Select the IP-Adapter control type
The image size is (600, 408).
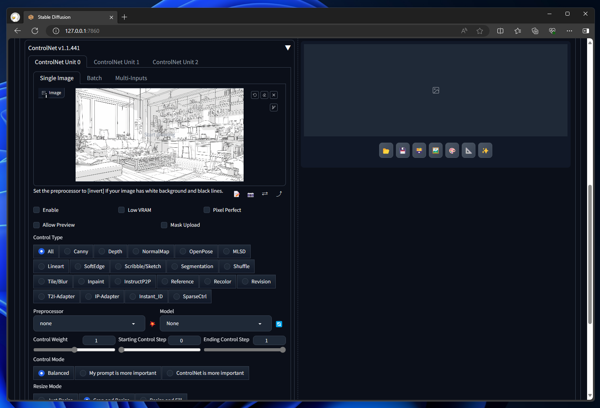click(102, 296)
